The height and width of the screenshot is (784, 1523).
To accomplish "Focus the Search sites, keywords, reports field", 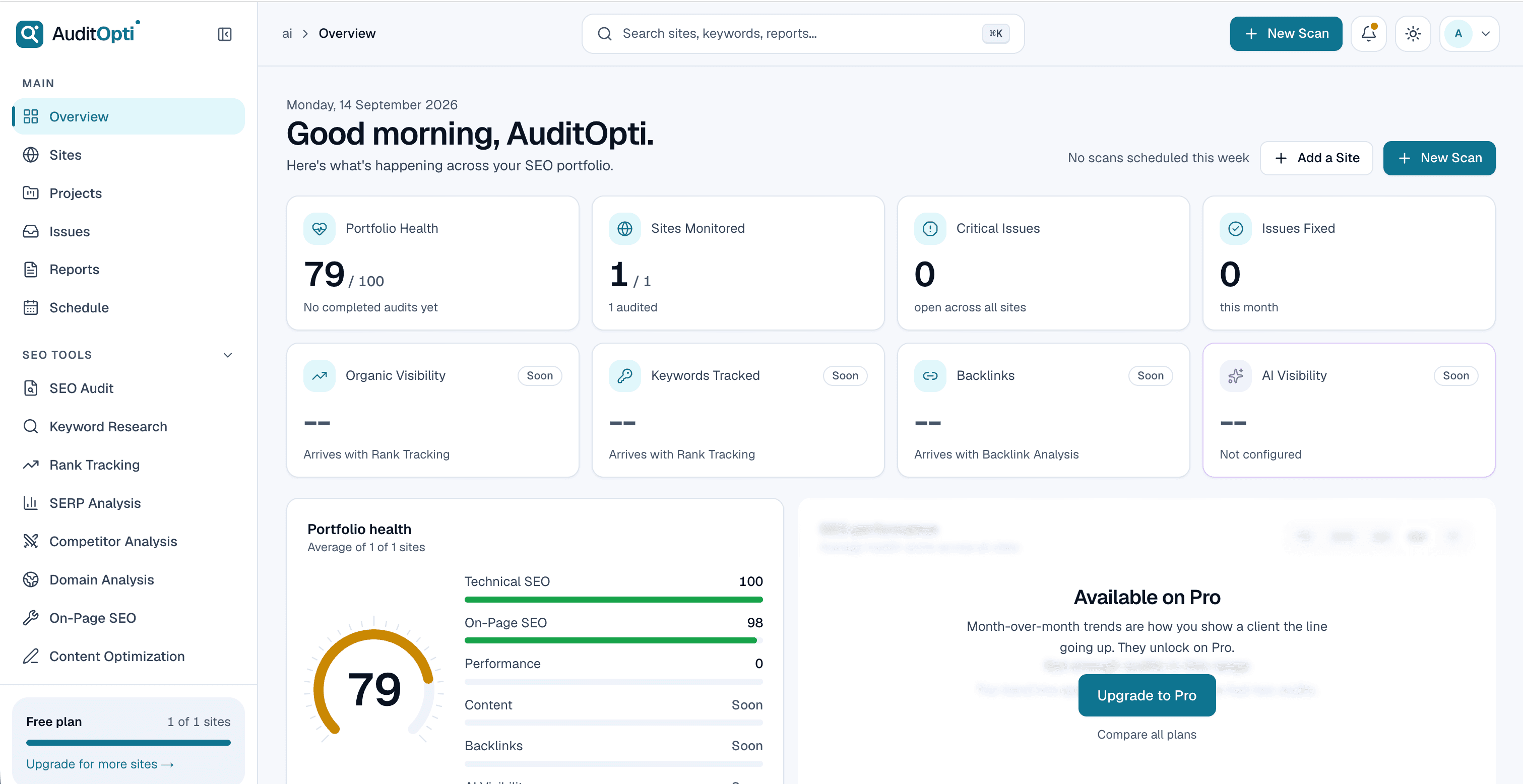I will coord(803,34).
